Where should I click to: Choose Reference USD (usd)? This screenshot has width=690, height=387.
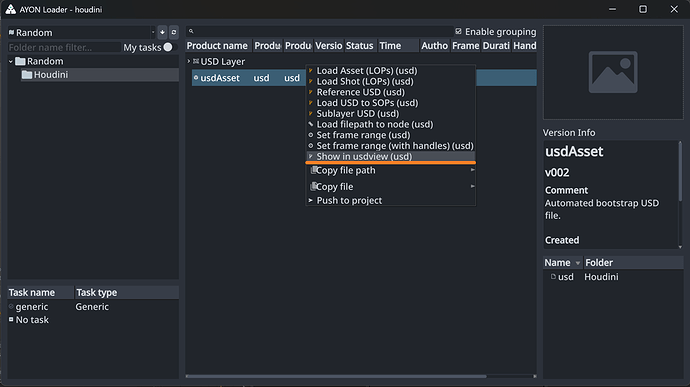tap(390, 92)
